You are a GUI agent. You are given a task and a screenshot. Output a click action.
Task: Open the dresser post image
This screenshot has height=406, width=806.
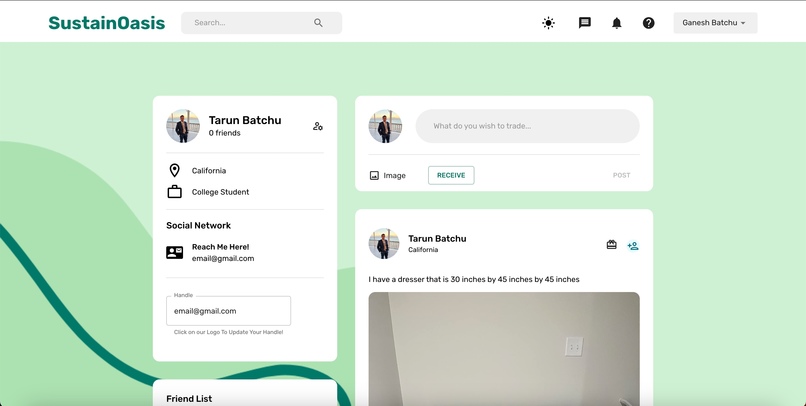[x=504, y=349]
